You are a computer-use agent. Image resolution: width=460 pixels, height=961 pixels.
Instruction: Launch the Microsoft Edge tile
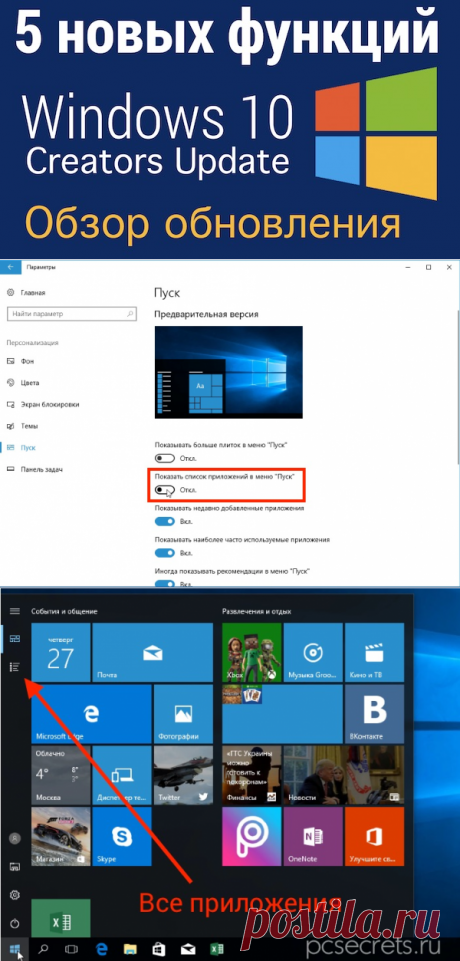[x=91, y=714]
